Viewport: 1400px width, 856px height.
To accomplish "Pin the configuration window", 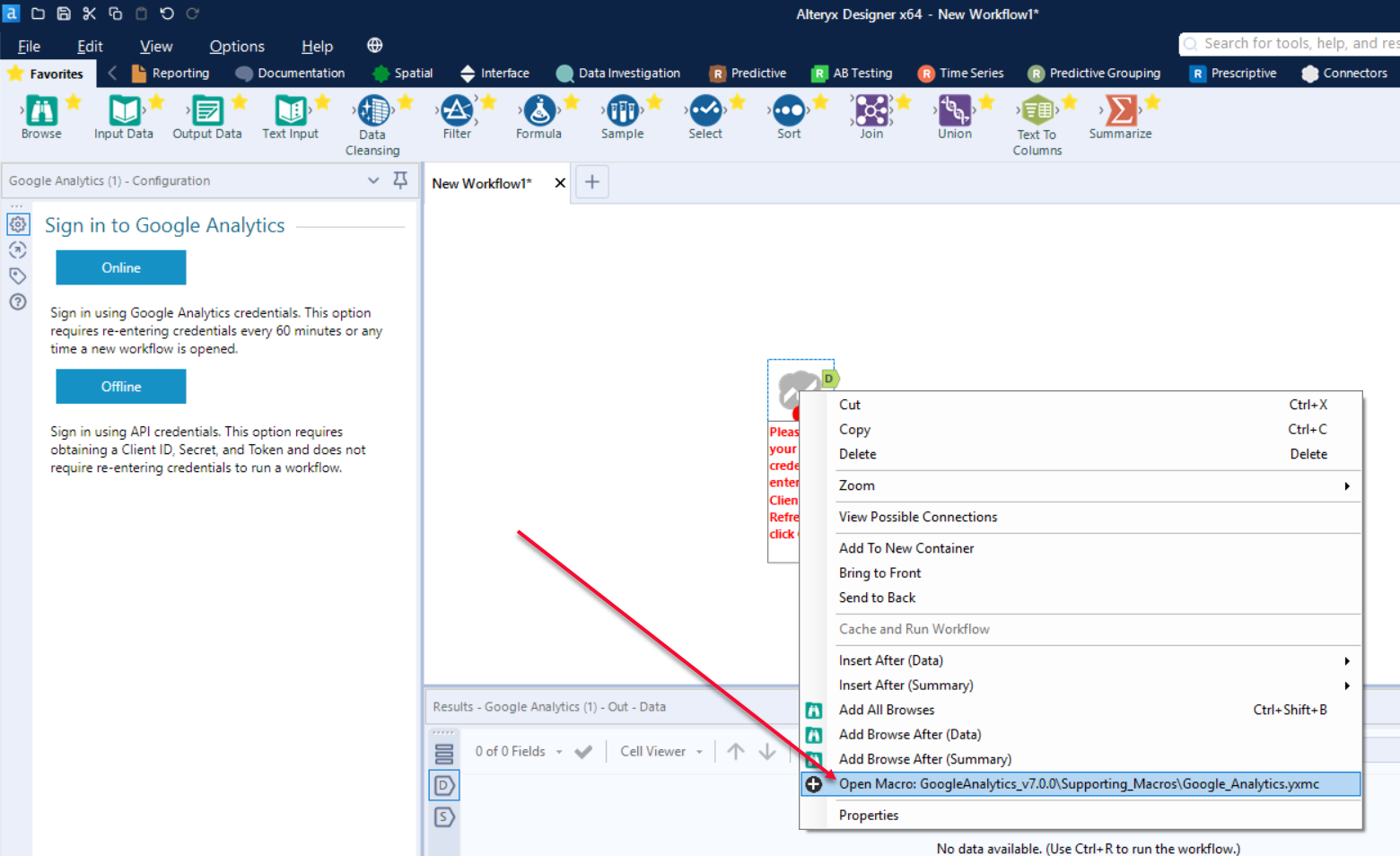I will (399, 179).
